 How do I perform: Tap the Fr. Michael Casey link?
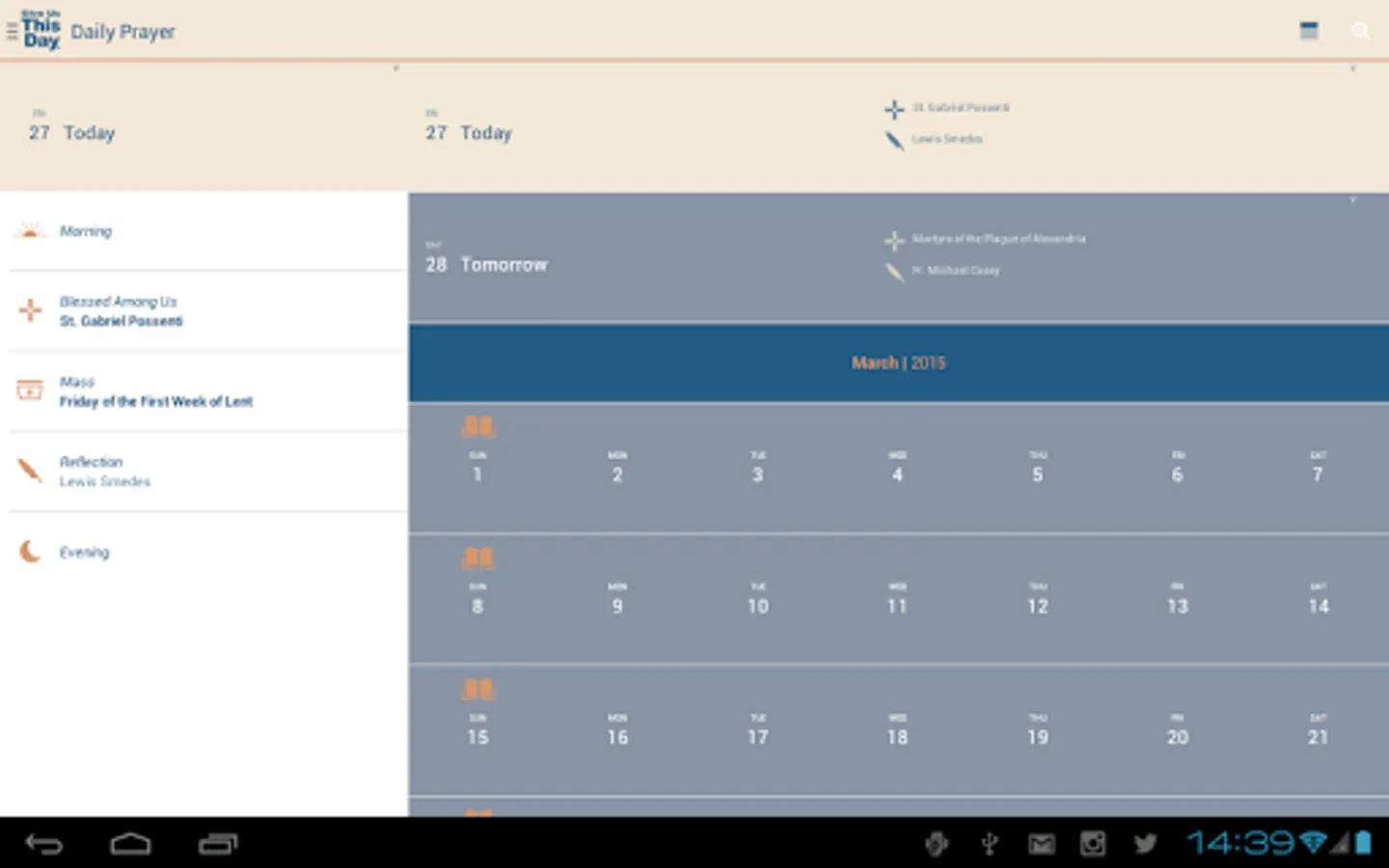[956, 270]
